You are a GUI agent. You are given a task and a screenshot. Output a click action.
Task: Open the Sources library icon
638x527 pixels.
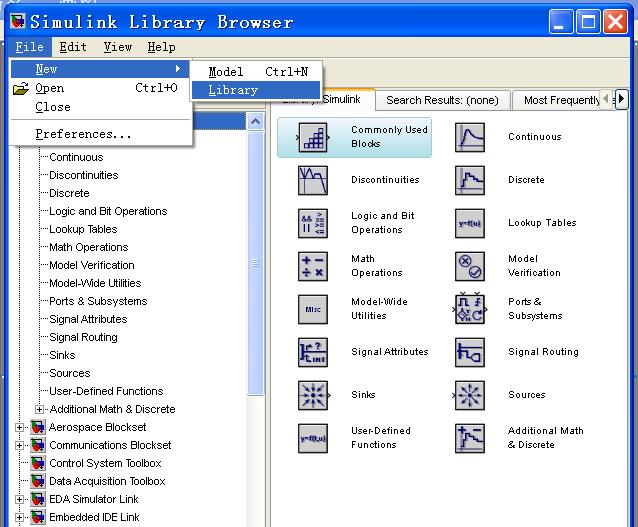click(x=469, y=395)
